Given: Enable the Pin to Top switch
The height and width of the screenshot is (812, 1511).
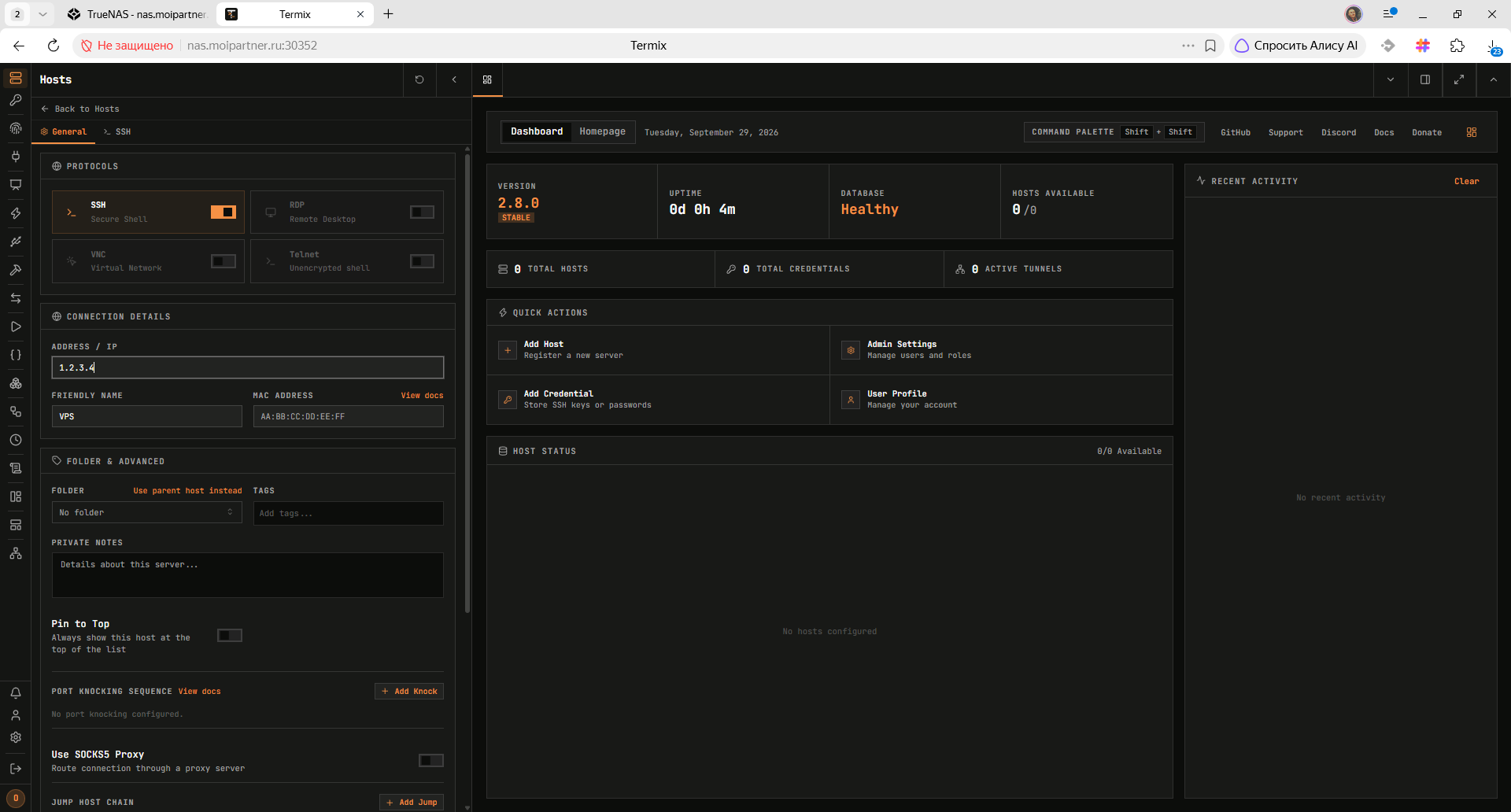Looking at the screenshot, I should point(230,635).
